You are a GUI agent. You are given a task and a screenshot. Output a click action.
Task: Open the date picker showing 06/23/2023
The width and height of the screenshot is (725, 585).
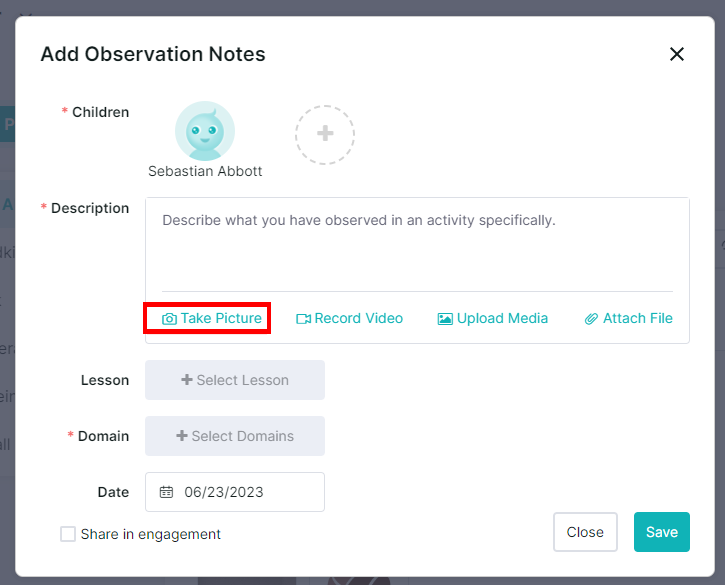pyautogui.click(x=235, y=492)
